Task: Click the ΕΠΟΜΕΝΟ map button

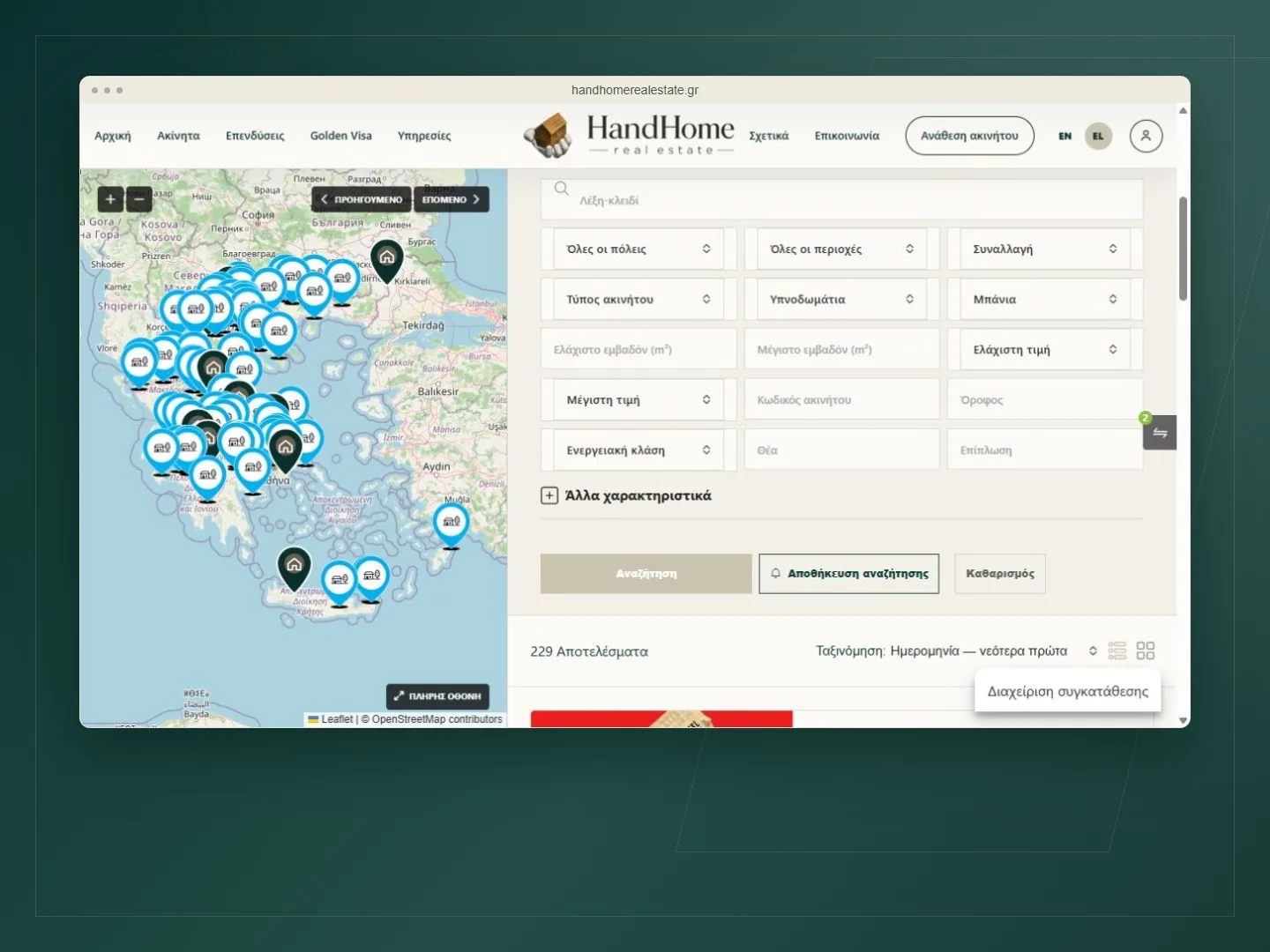Action: [452, 199]
